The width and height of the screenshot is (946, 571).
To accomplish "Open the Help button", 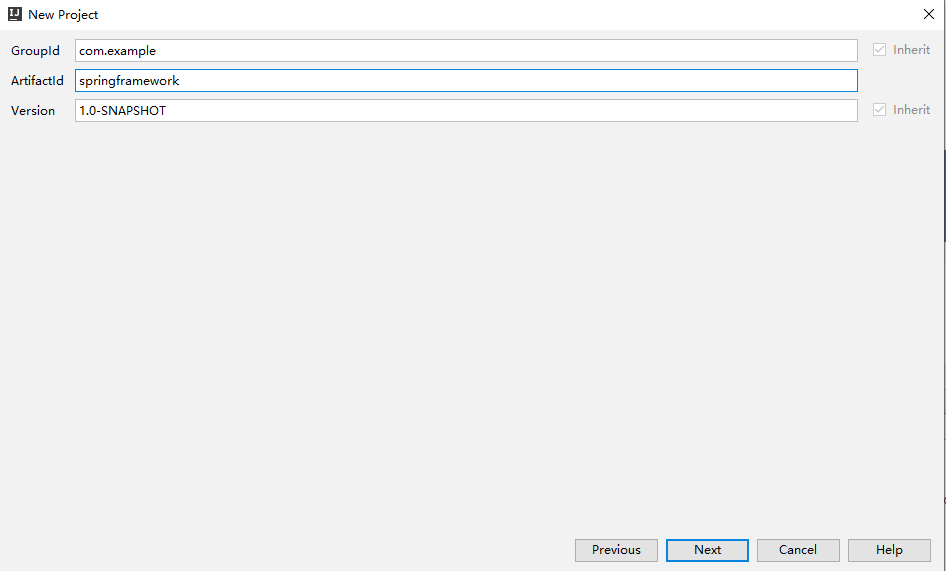I will pyautogui.click(x=889, y=550).
